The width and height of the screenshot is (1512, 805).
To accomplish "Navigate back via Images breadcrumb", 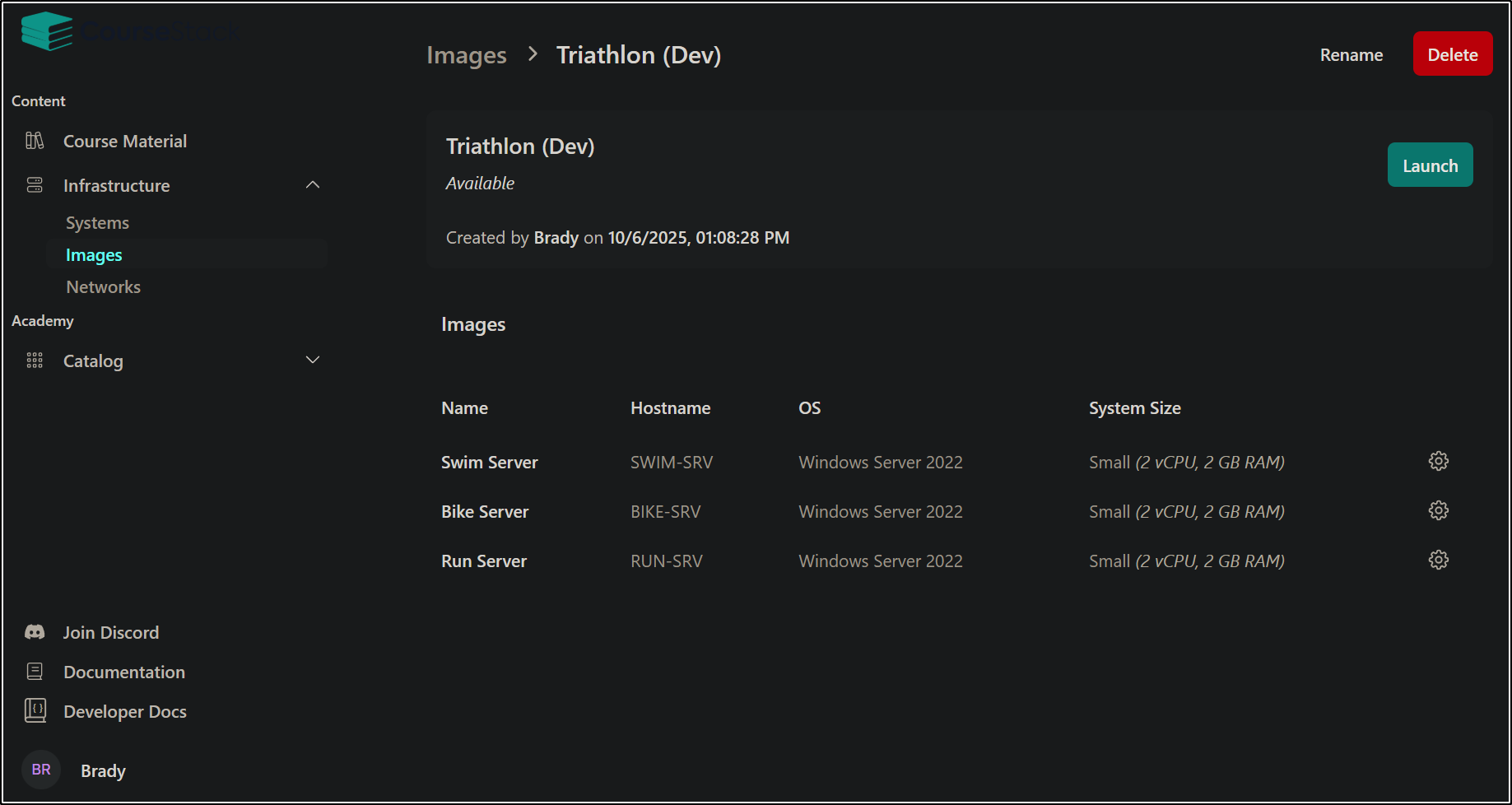I will click(x=466, y=55).
